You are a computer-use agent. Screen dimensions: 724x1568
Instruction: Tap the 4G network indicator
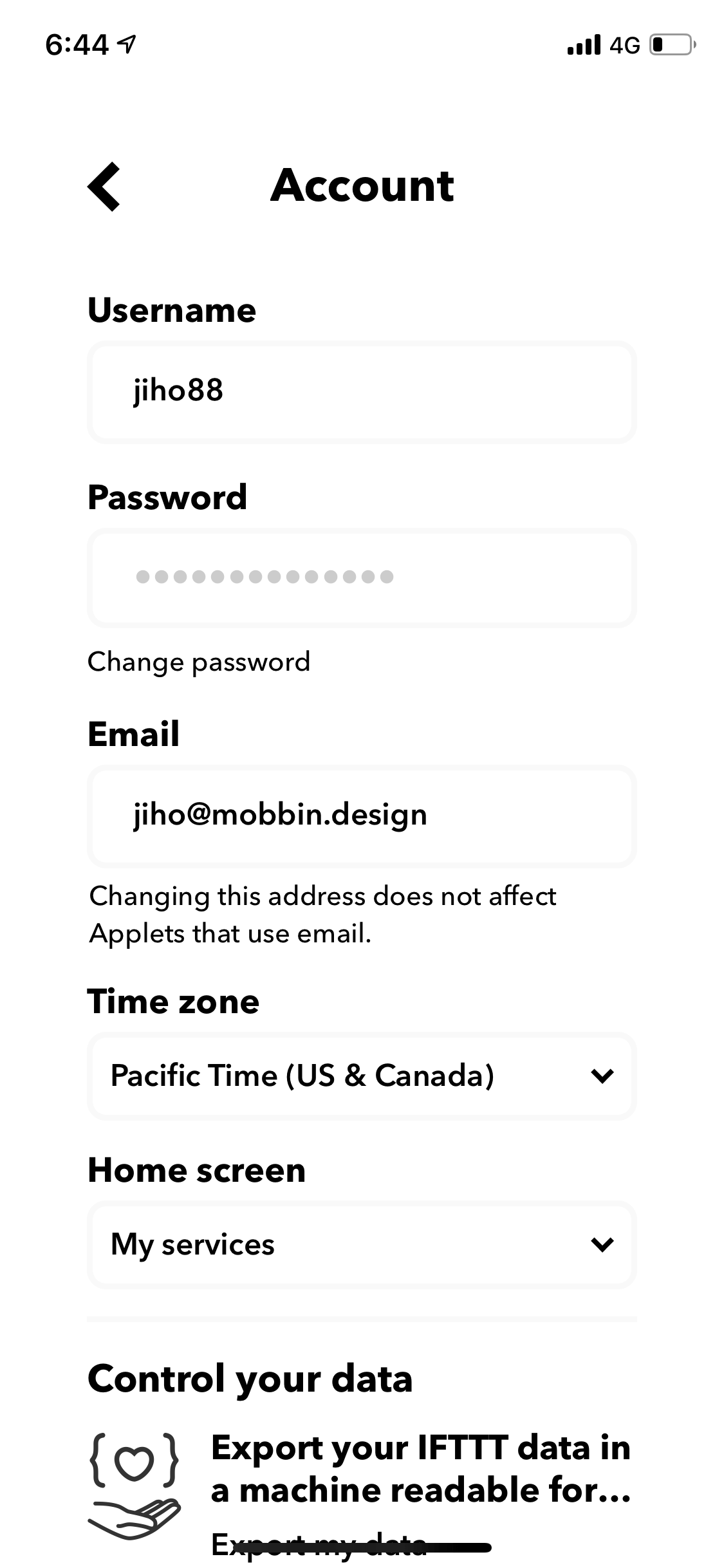pyautogui.click(x=624, y=45)
